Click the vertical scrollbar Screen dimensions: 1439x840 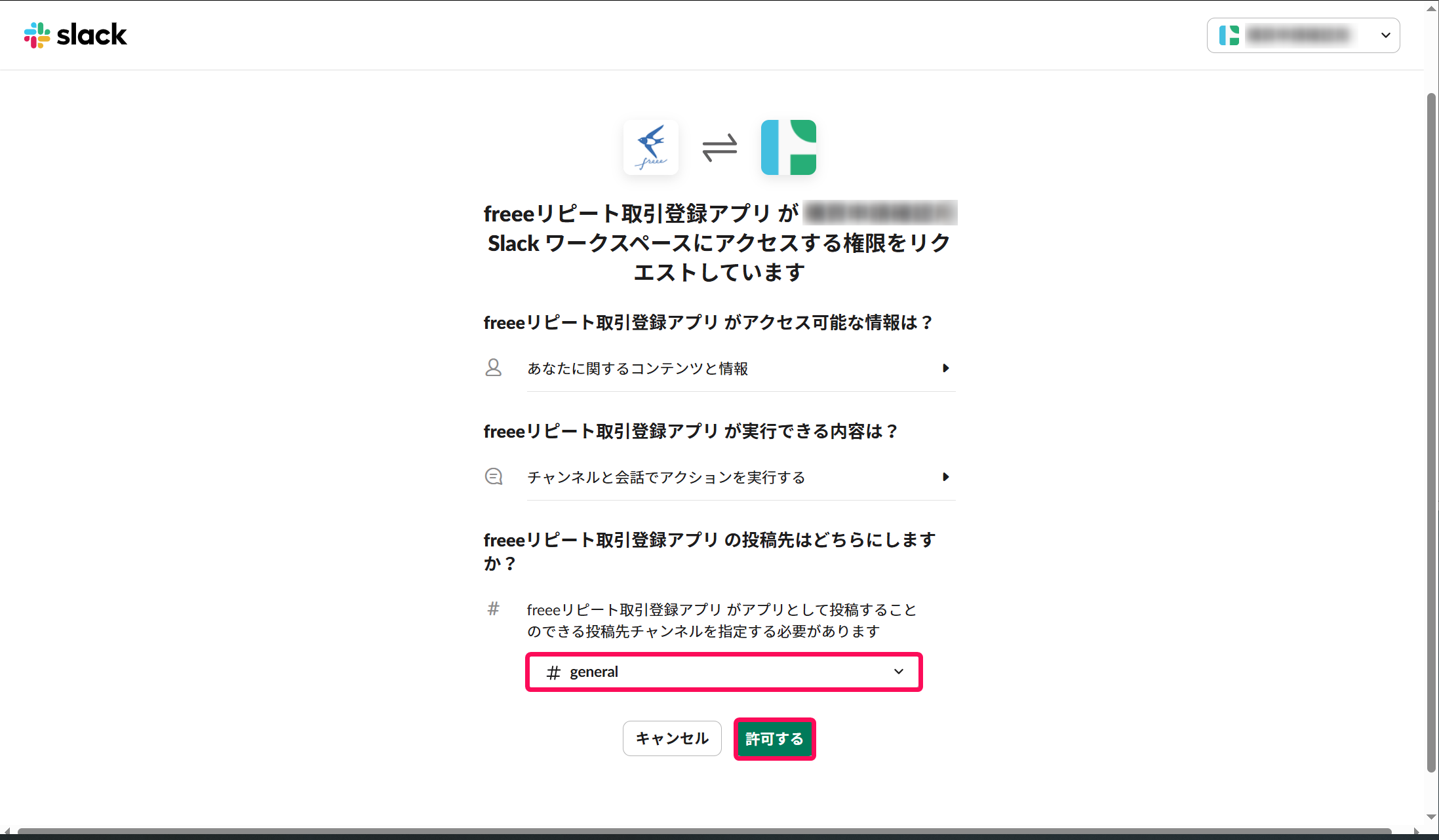(x=1431, y=432)
